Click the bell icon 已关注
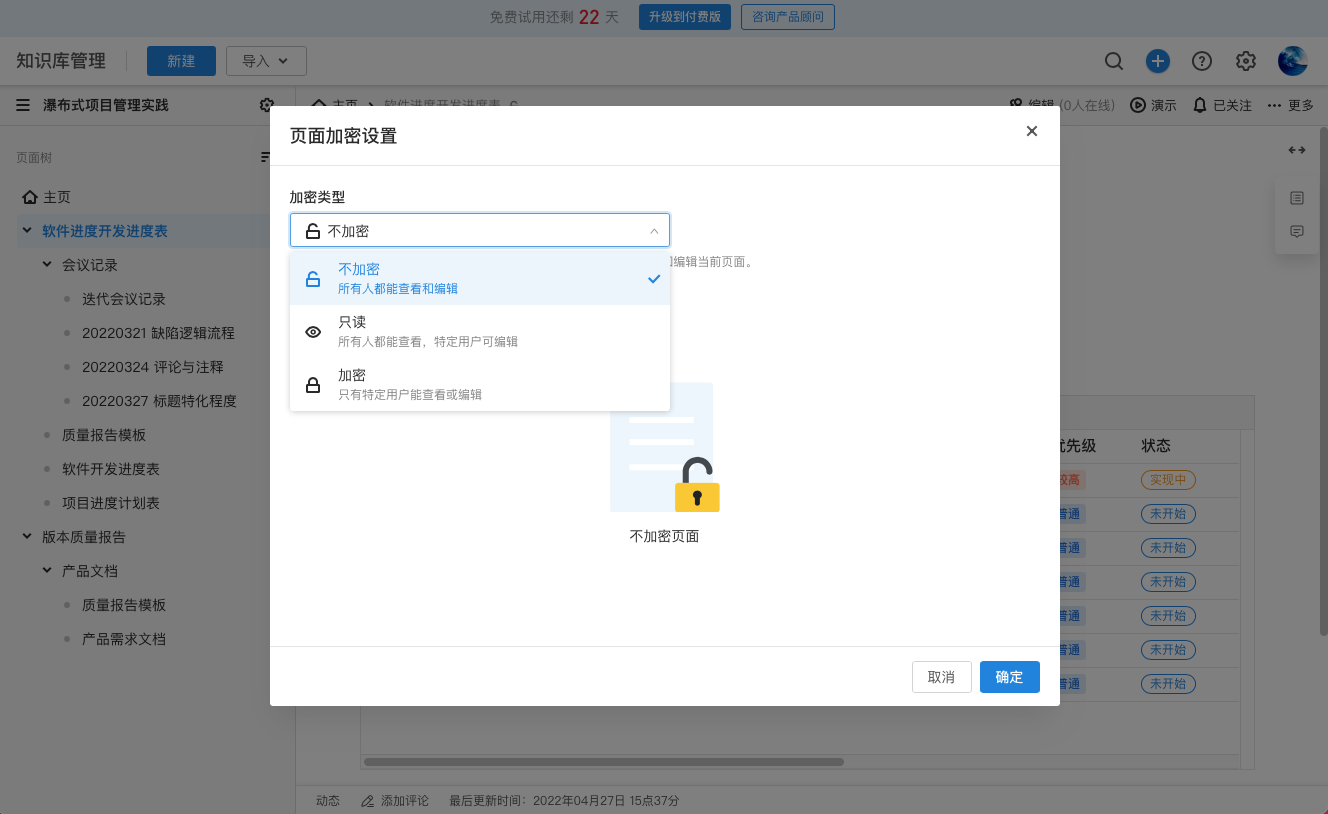Viewport: 1328px width, 814px height. (1200, 105)
